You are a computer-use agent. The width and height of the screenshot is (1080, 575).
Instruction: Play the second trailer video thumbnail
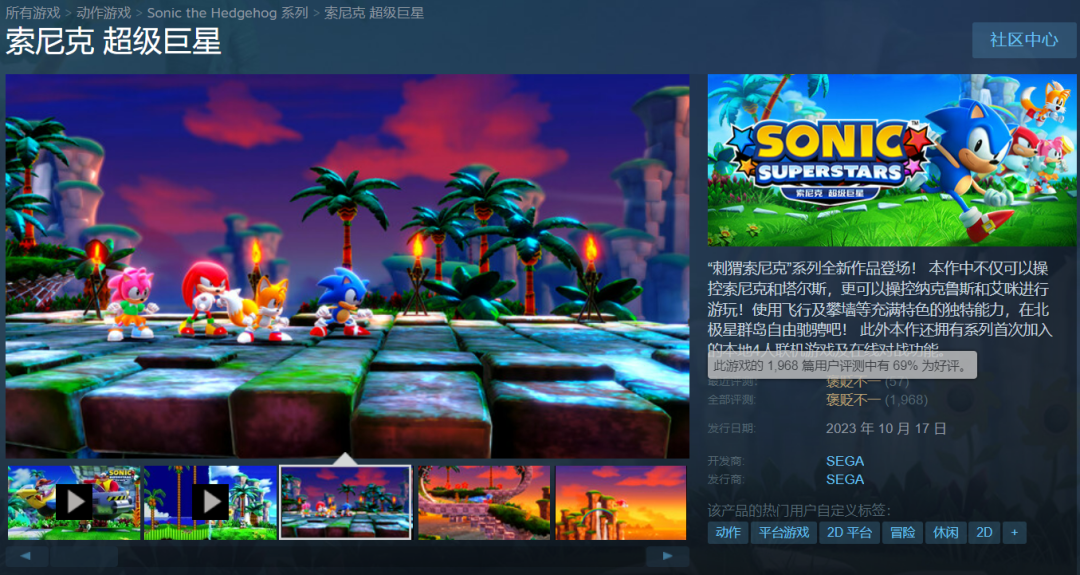point(211,503)
